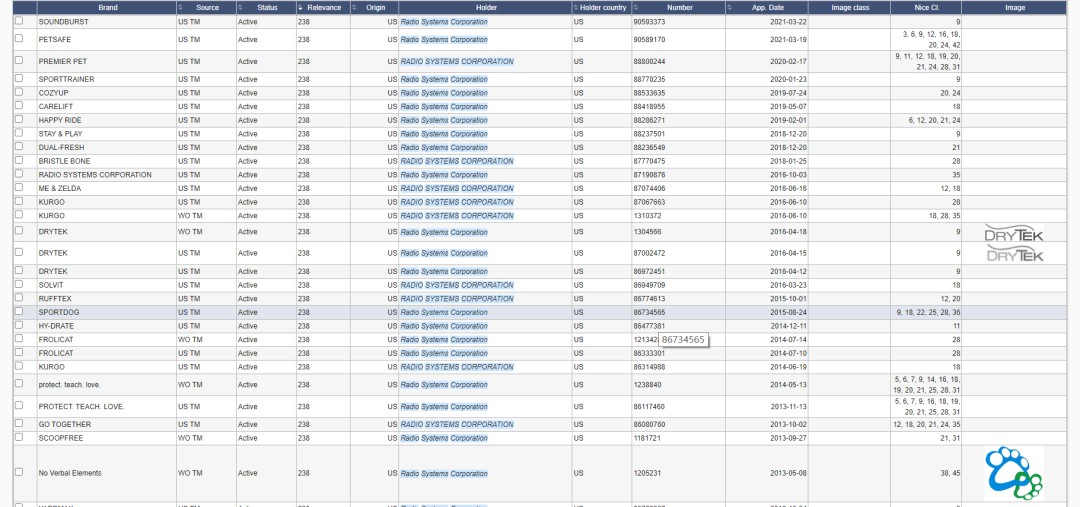The width and height of the screenshot is (1080, 507).
Task: Click application number 88800244
Action: click(x=649, y=61)
